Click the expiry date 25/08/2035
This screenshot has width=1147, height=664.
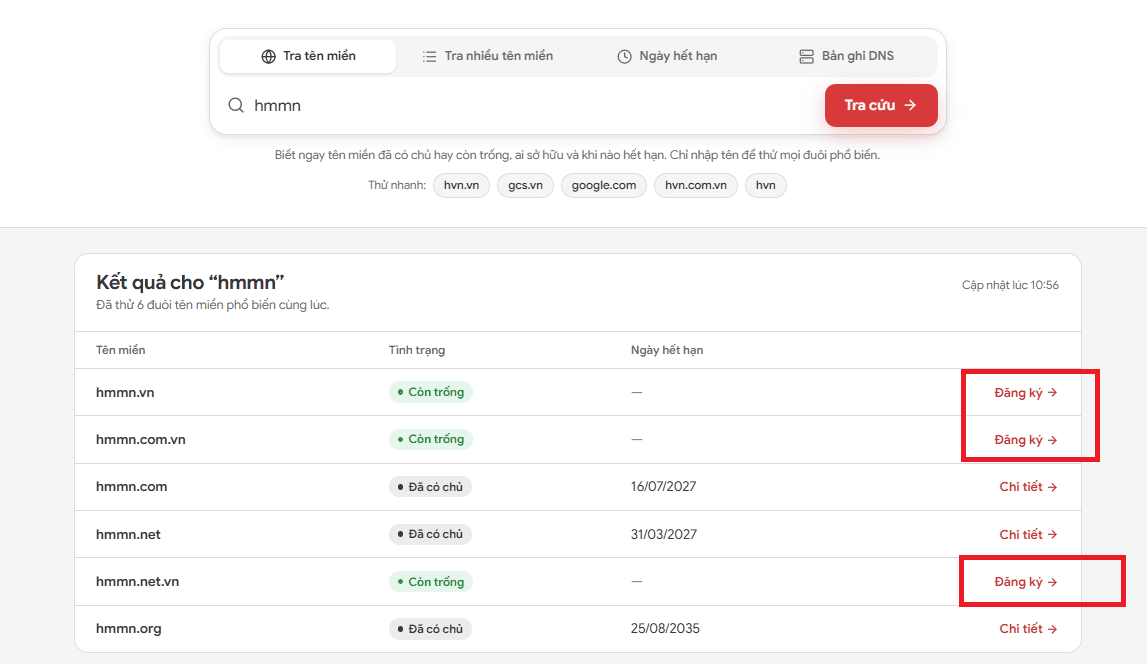[665, 629]
